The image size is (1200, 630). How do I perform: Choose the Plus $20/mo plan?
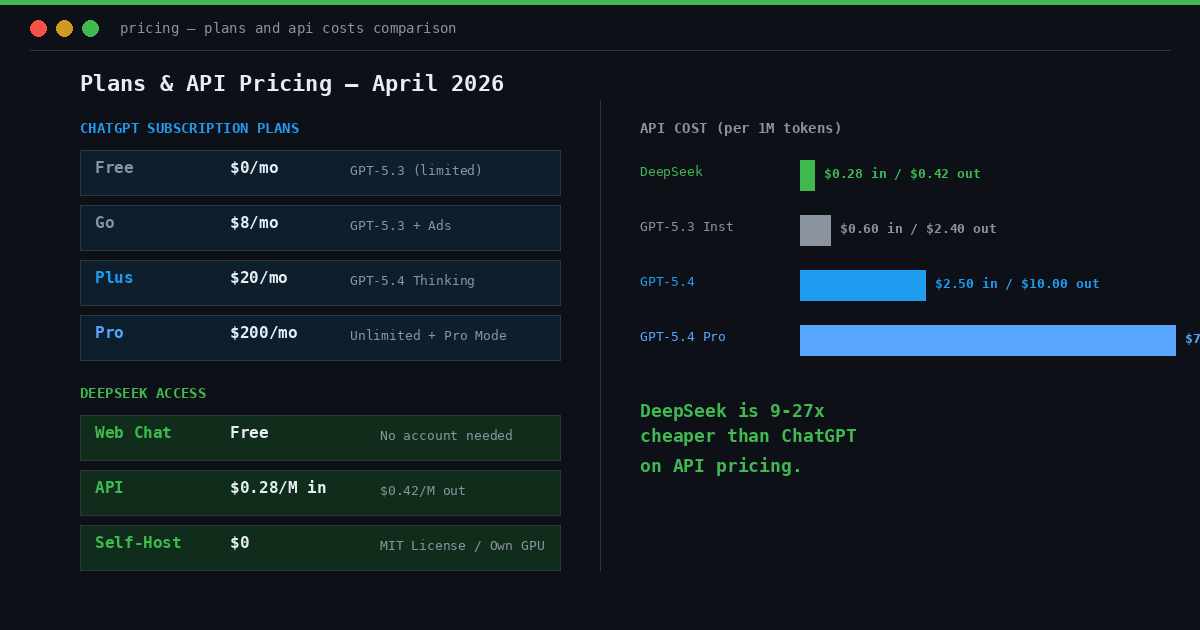320,282
